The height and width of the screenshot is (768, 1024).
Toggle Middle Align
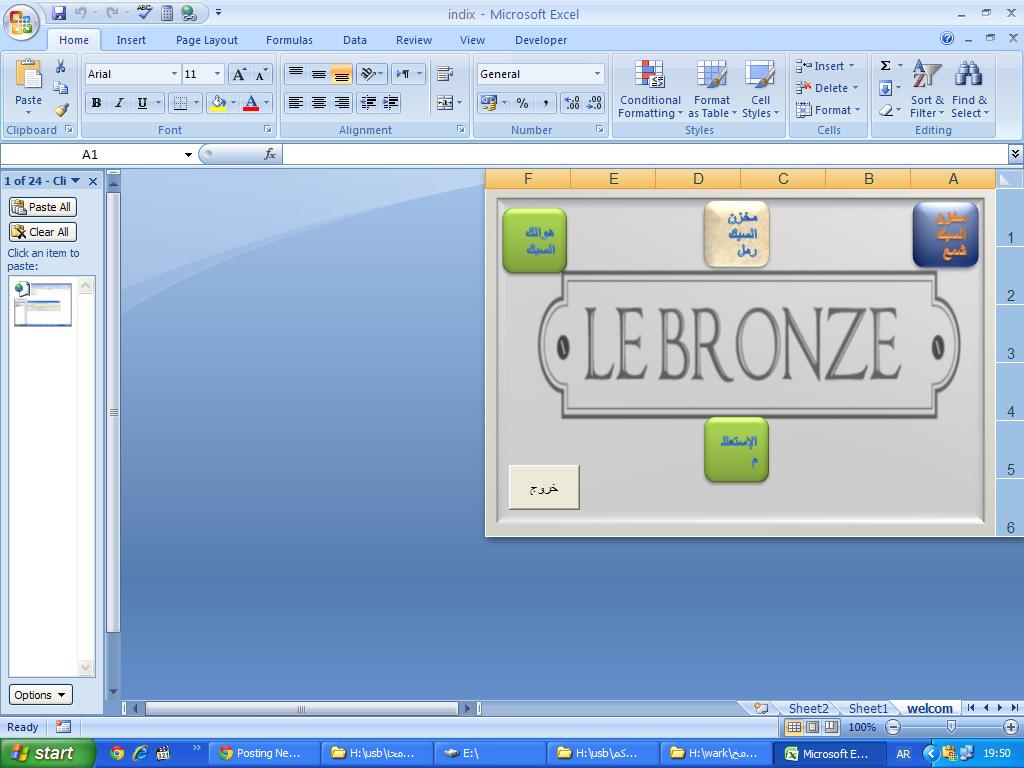pos(319,73)
